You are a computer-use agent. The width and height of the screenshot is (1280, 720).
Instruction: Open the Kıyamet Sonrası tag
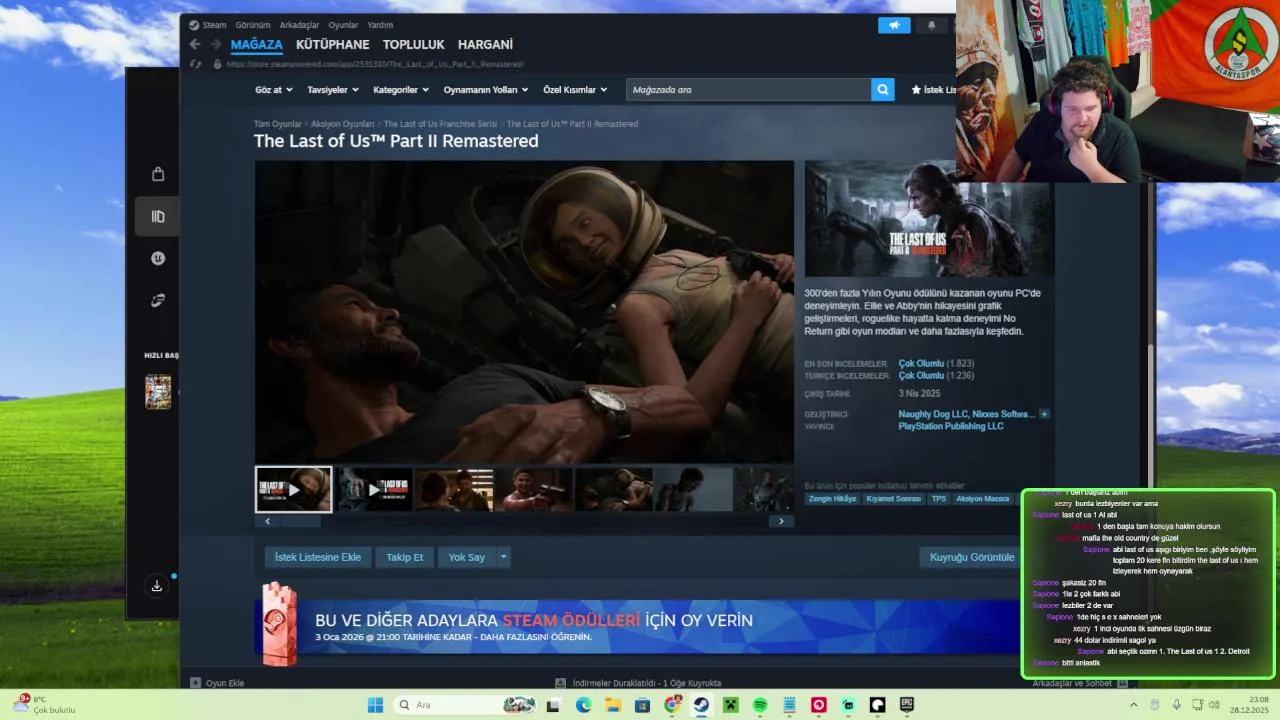click(894, 498)
